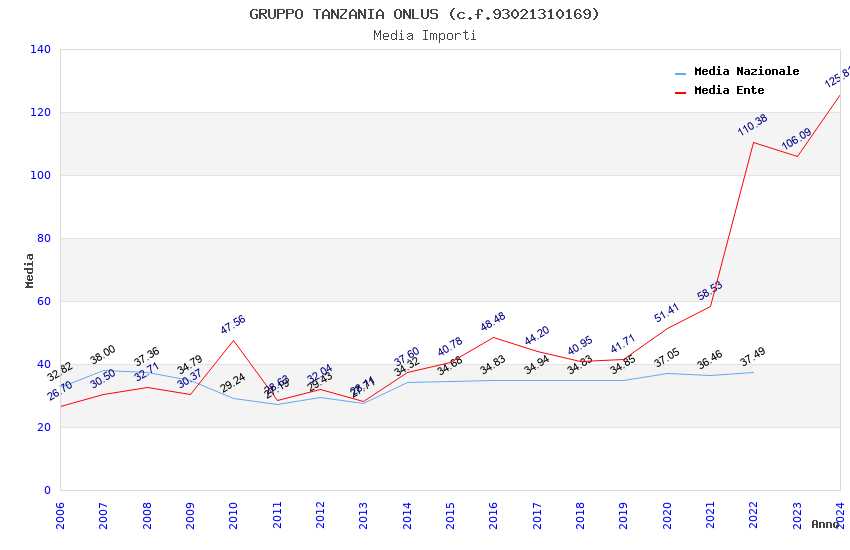Click the 47.56 data label for 2010

coord(233,324)
